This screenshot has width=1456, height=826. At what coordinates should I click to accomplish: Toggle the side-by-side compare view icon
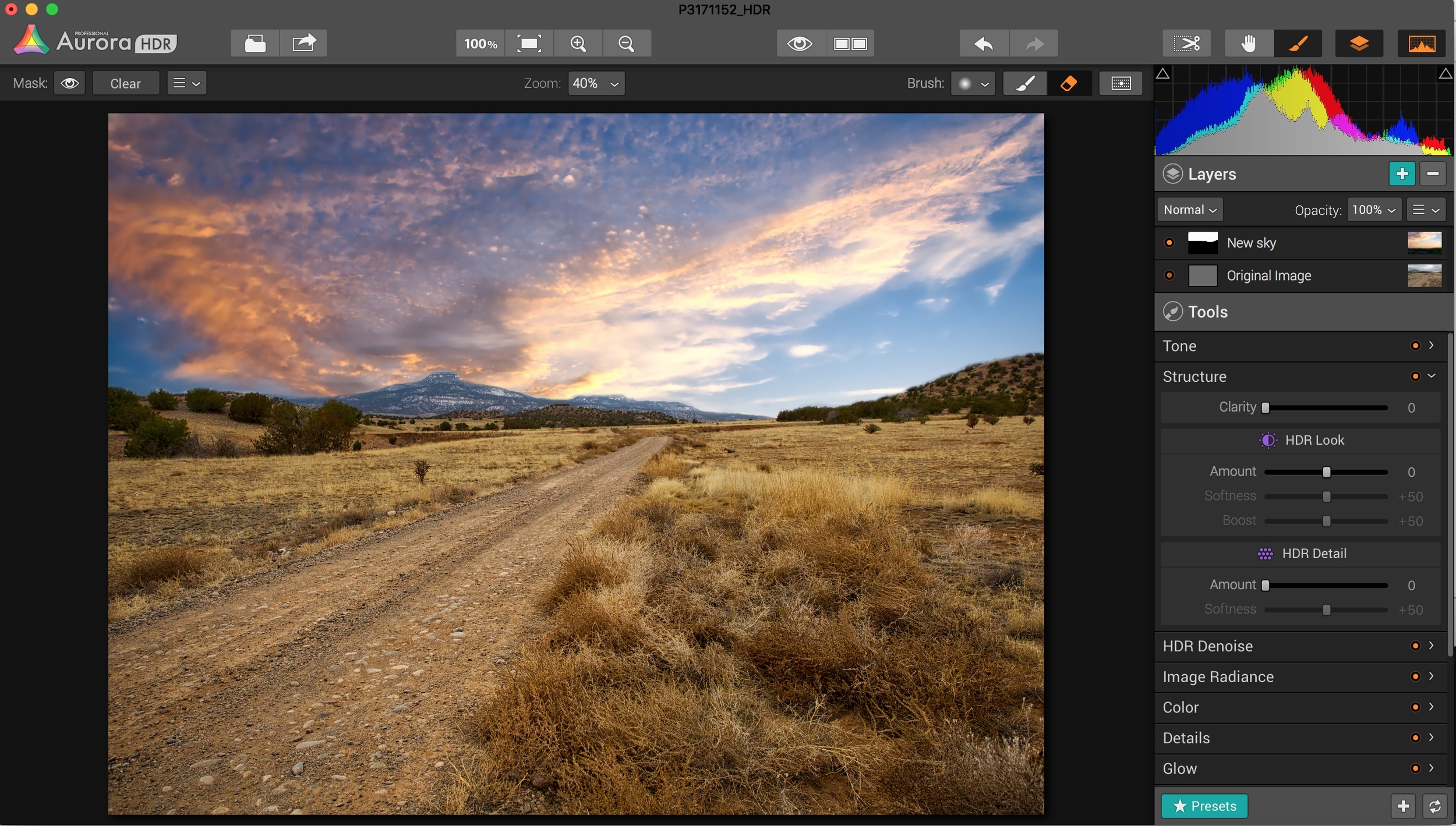(850, 44)
